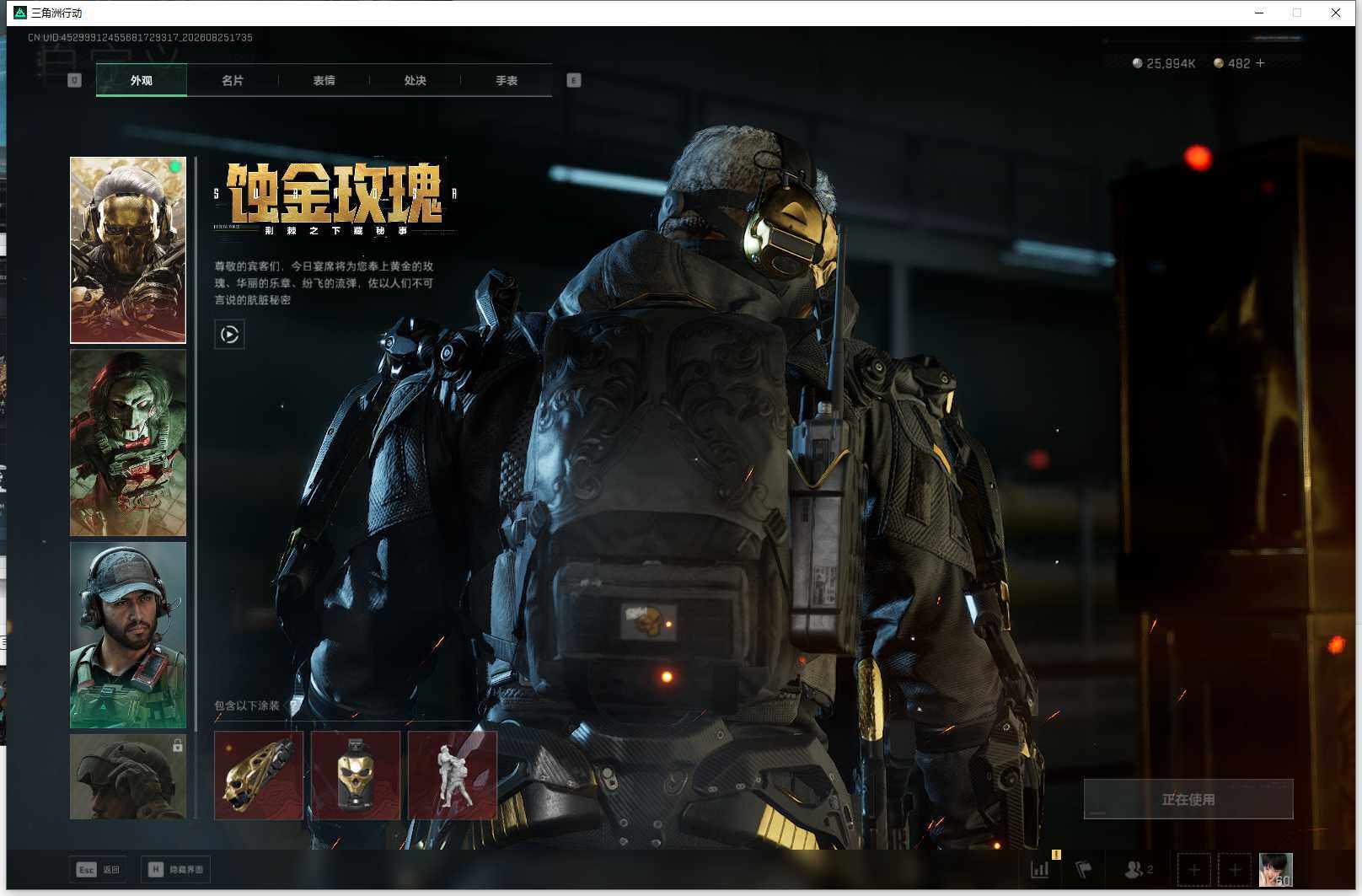This screenshot has height=896, width=1362.
Task: View the gold skull knuckle item
Action: tap(259, 775)
